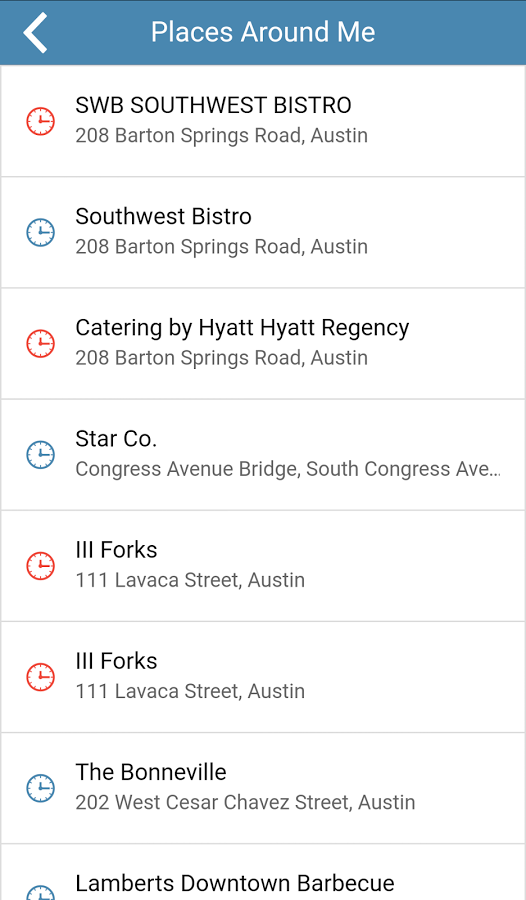Image resolution: width=526 pixels, height=900 pixels.
Task: Open SWB SOUTHWEST BISTRO listing
Action: pyautogui.click(x=263, y=121)
